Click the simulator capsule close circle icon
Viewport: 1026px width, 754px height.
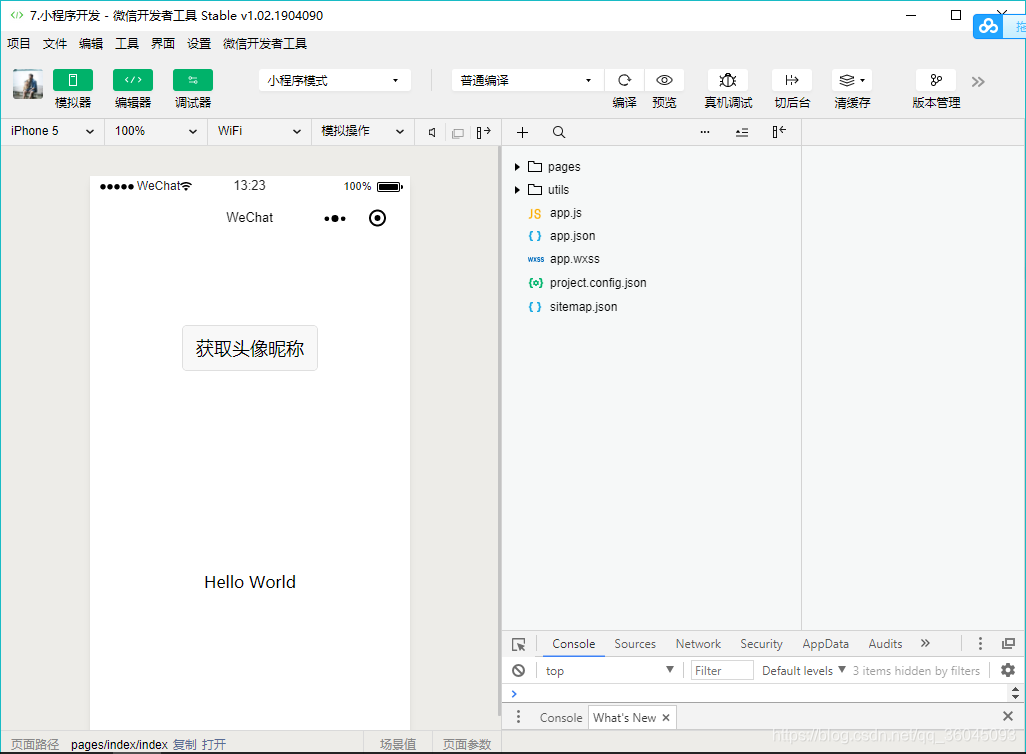pyautogui.click(x=378, y=218)
